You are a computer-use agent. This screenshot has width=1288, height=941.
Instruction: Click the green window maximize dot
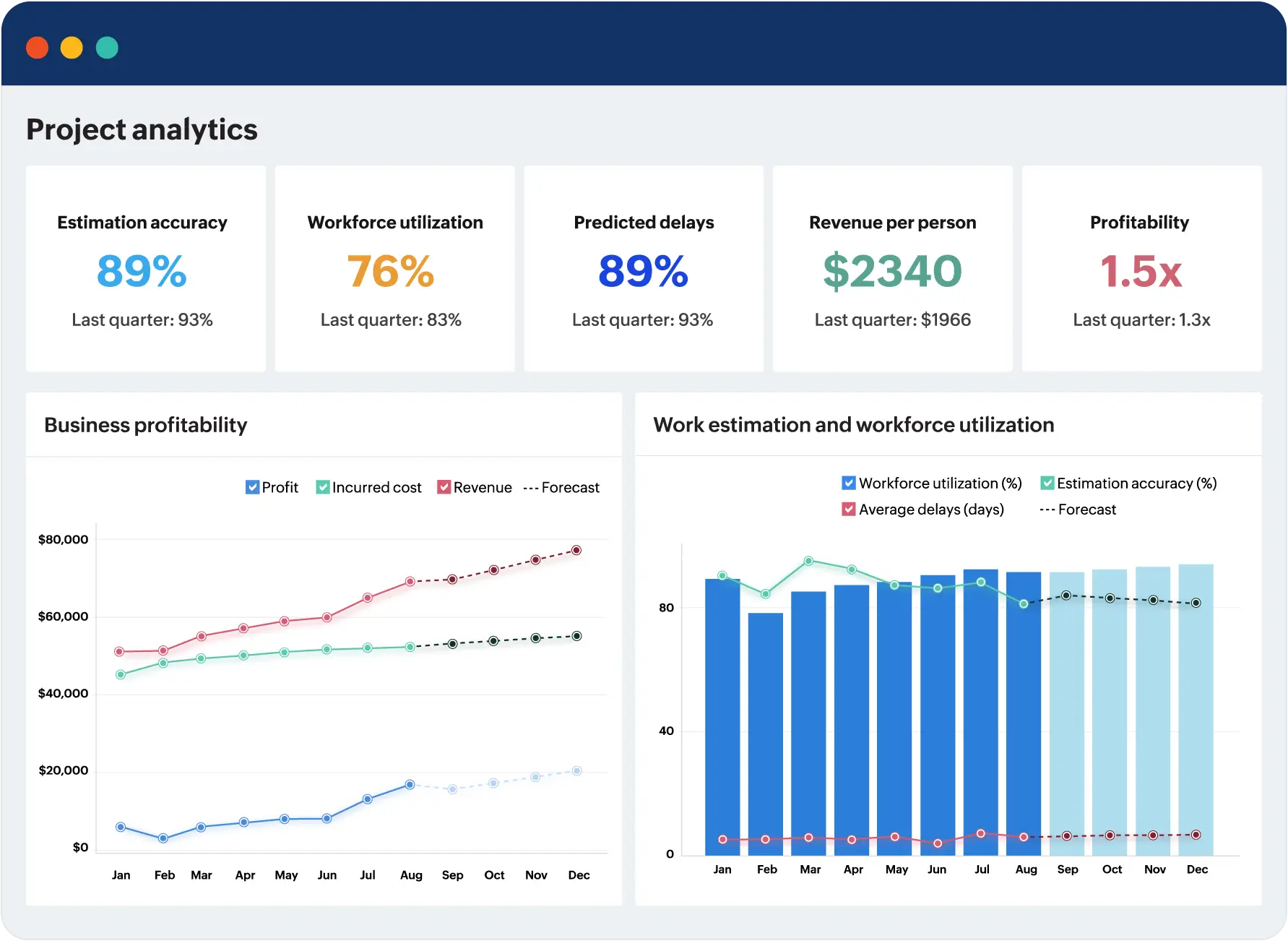(x=107, y=48)
